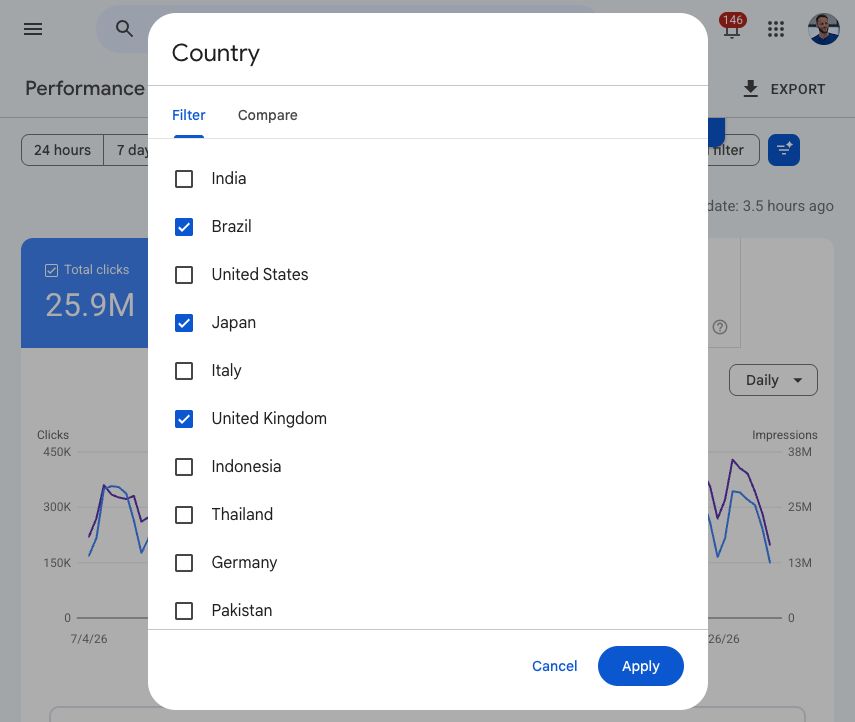Switch to the Filter tab
Image resolution: width=855 pixels, height=722 pixels.
[x=189, y=115]
